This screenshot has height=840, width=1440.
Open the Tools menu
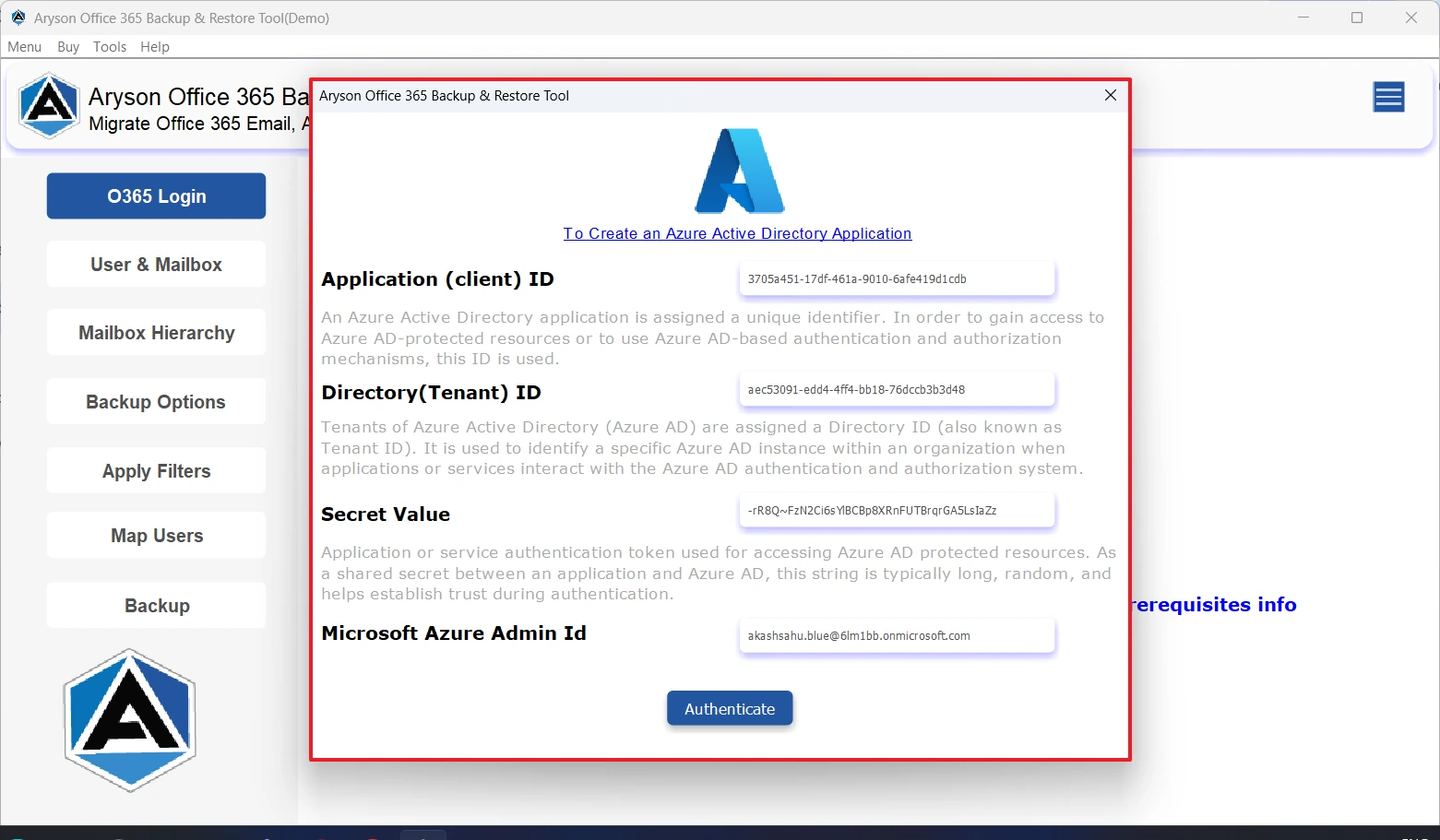pyautogui.click(x=110, y=46)
